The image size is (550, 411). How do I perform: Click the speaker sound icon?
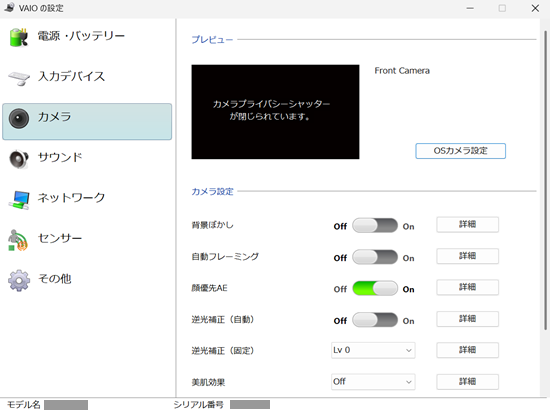pyautogui.click(x=19, y=159)
